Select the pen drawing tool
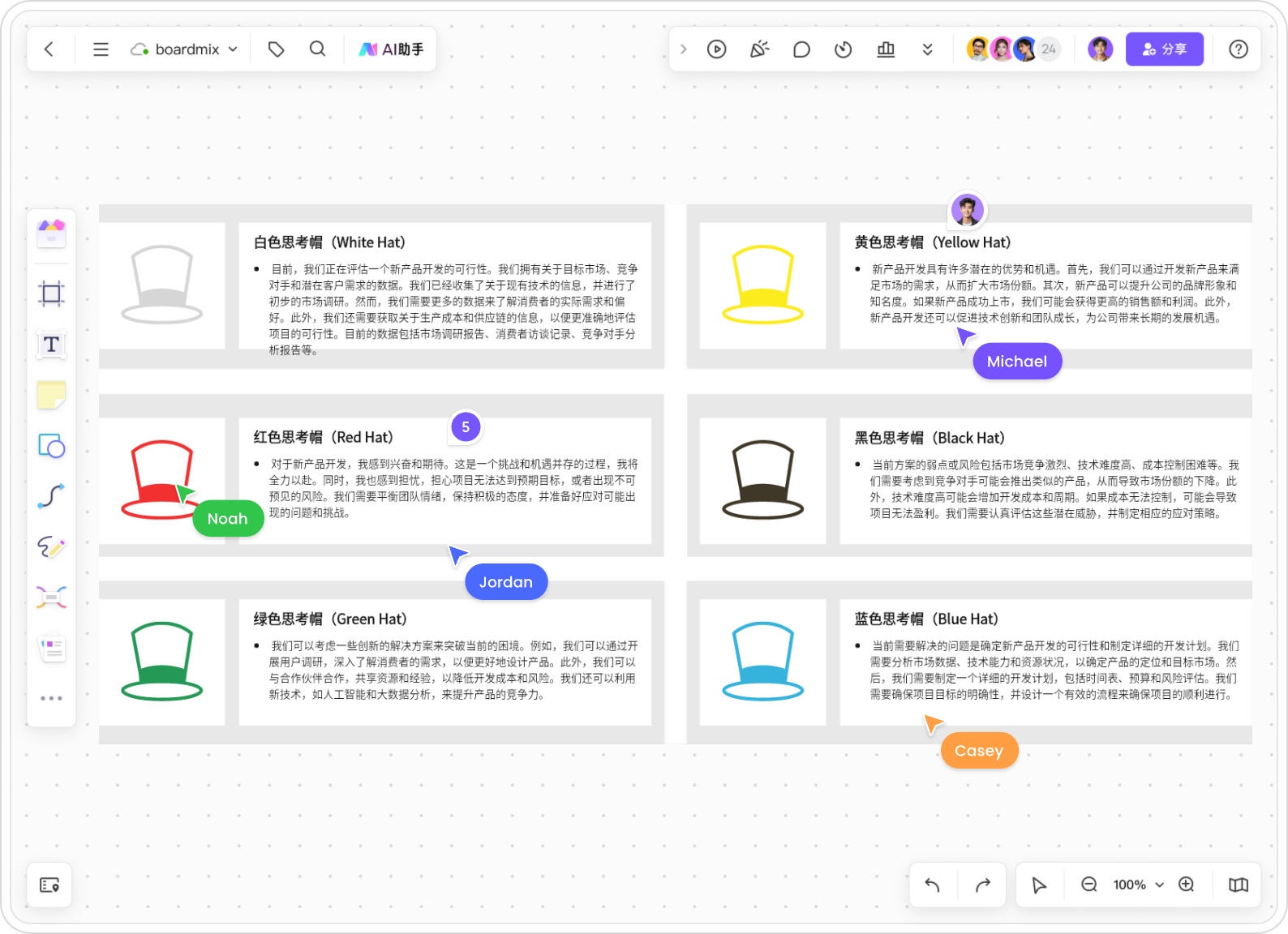This screenshot has width=1288, height=934. tap(52, 547)
